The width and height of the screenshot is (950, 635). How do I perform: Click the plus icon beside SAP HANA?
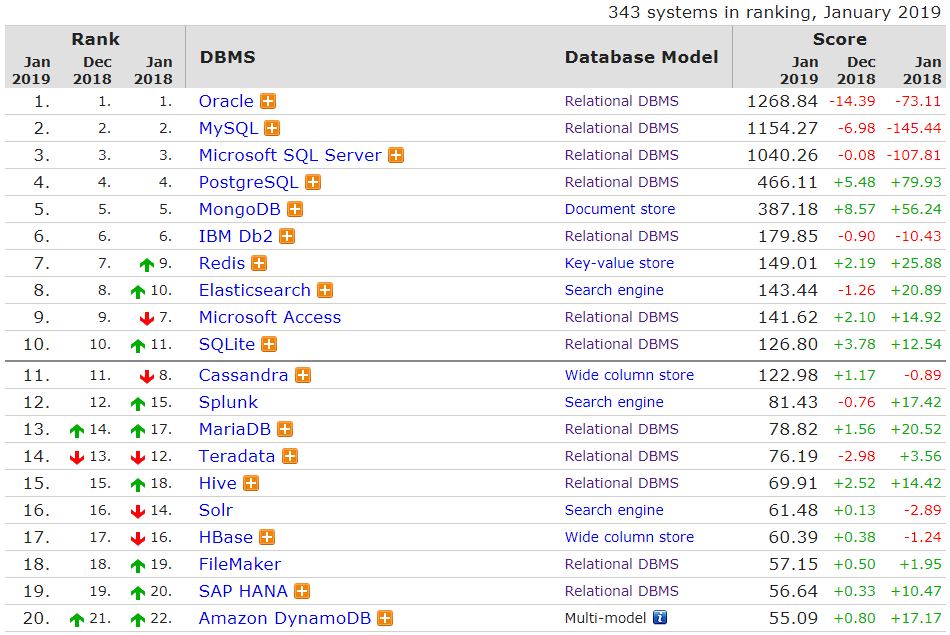tap(302, 591)
